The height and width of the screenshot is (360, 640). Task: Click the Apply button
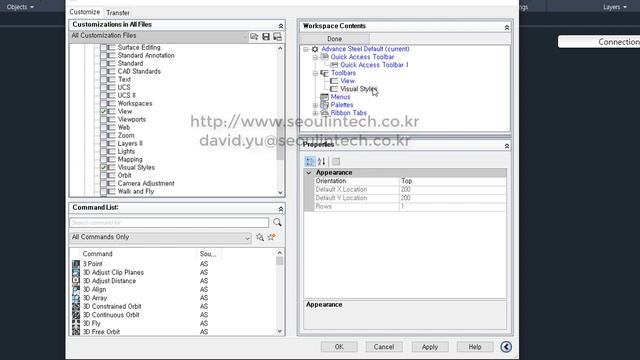coord(430,347)
